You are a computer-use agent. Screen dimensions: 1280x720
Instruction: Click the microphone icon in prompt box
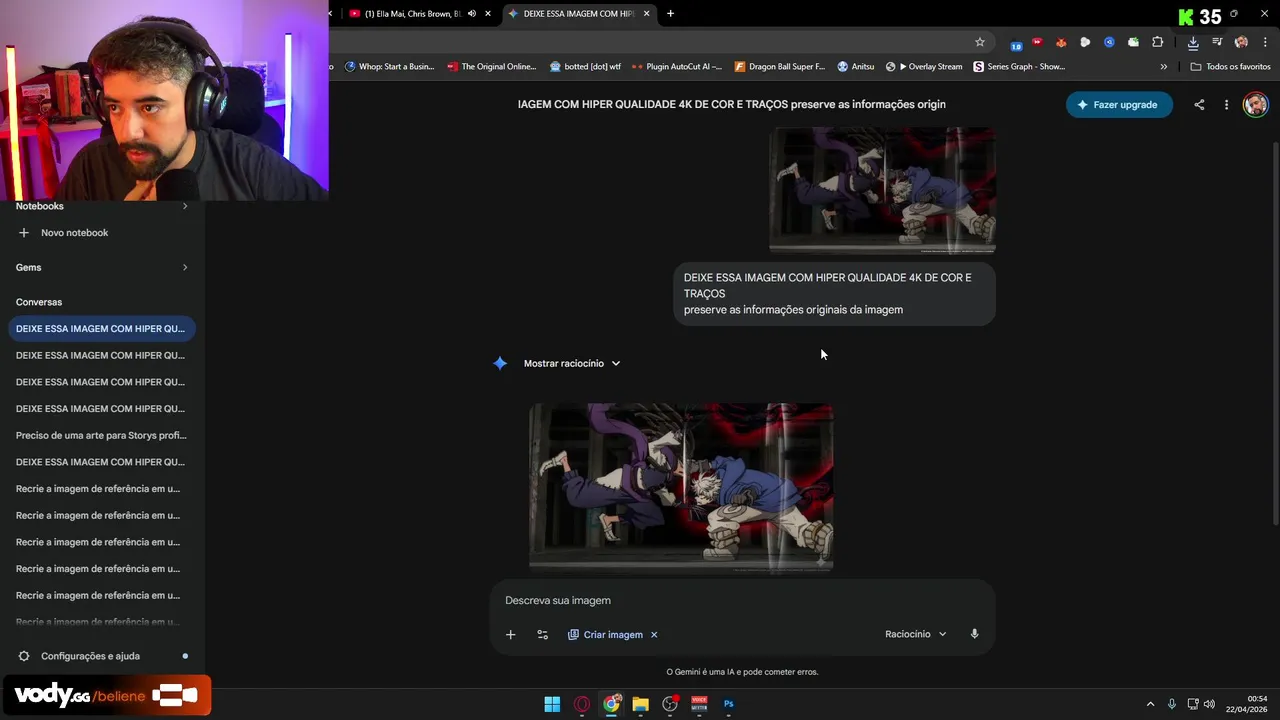coord(974,634)
